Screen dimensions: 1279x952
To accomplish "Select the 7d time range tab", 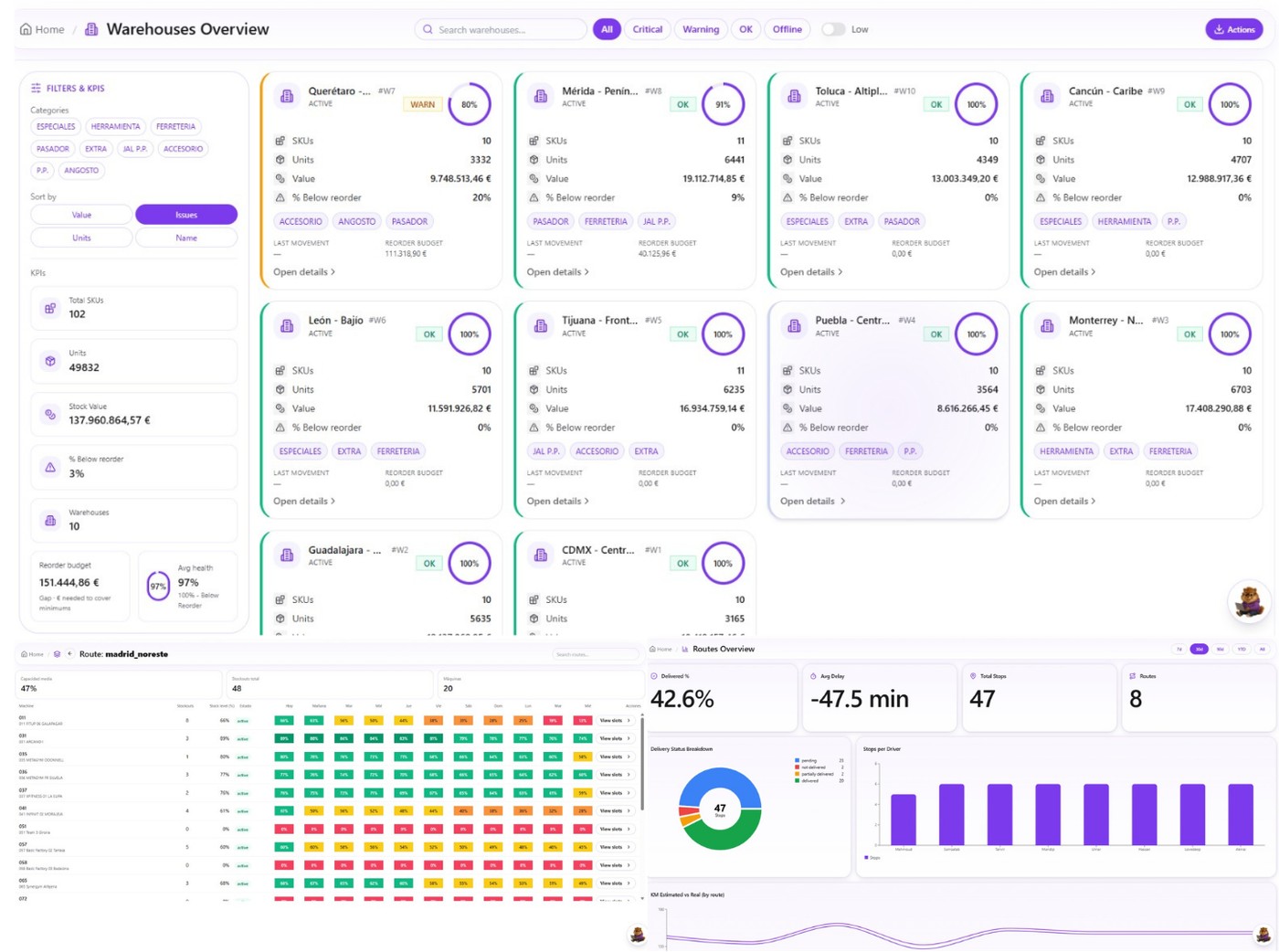I will click(1178, 649).
